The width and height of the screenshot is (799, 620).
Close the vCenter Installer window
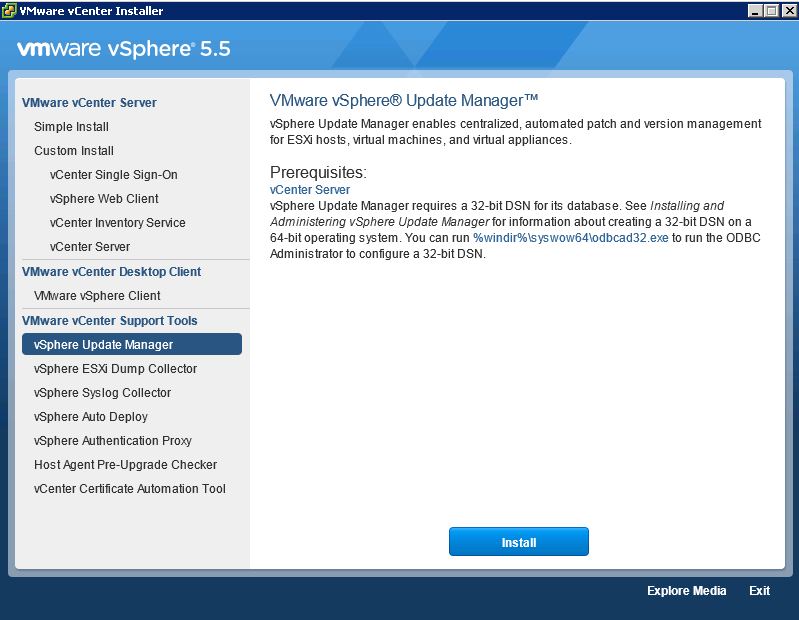click(789, 11)
